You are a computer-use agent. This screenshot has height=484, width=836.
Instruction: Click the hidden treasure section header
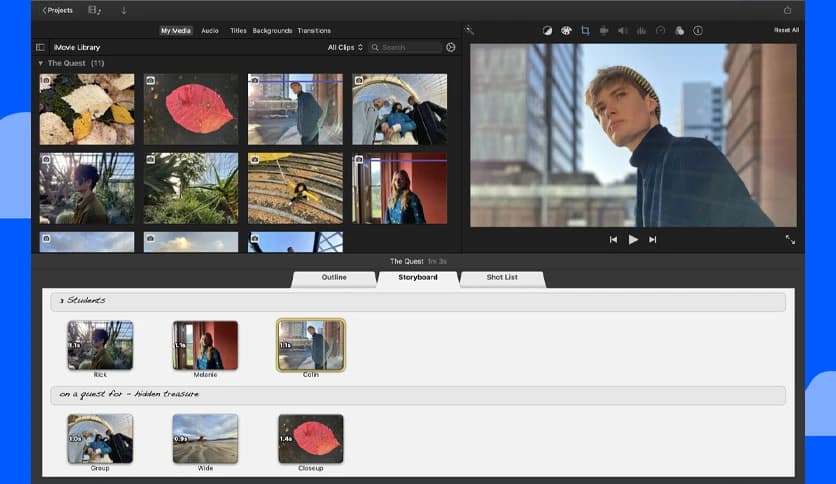click(418, 395)
